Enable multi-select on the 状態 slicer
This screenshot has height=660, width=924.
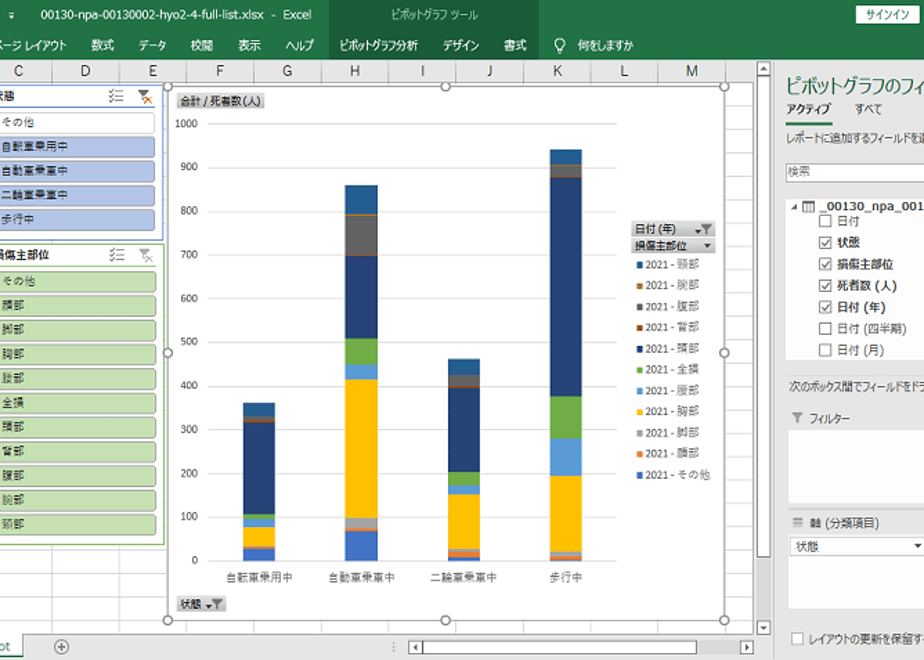(x=116, y=96)
